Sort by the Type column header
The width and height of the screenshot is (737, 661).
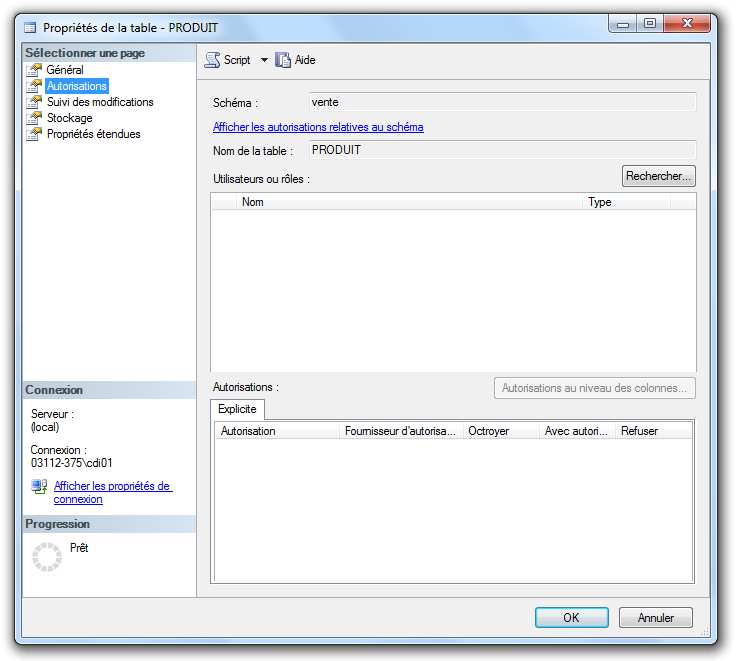pos(625,202)
